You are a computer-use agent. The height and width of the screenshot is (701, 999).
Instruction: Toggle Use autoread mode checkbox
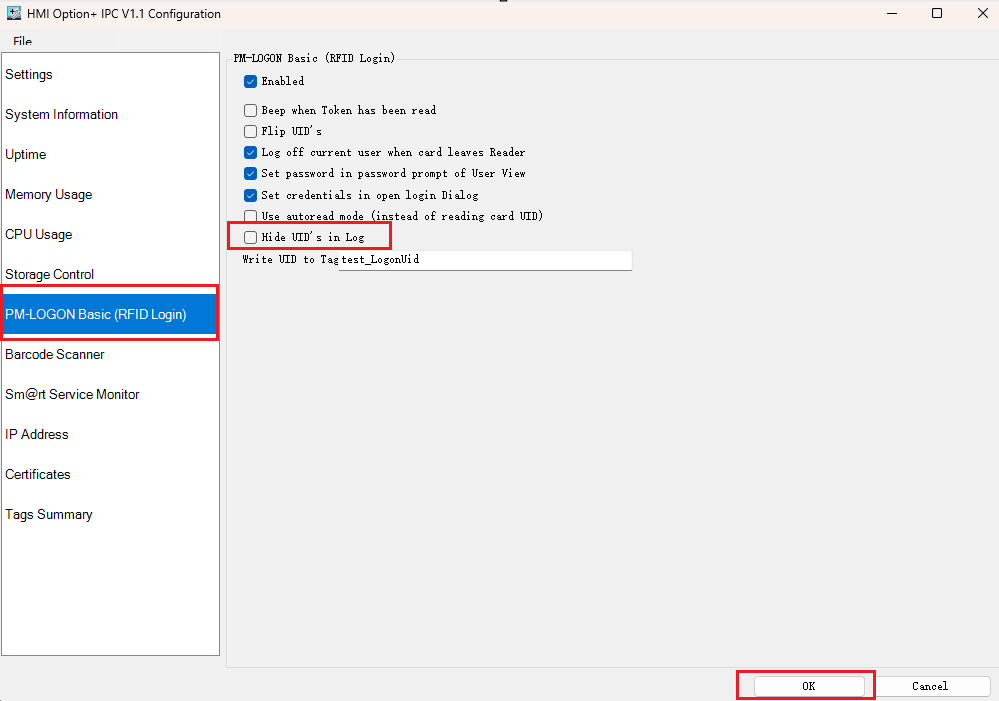251,216
